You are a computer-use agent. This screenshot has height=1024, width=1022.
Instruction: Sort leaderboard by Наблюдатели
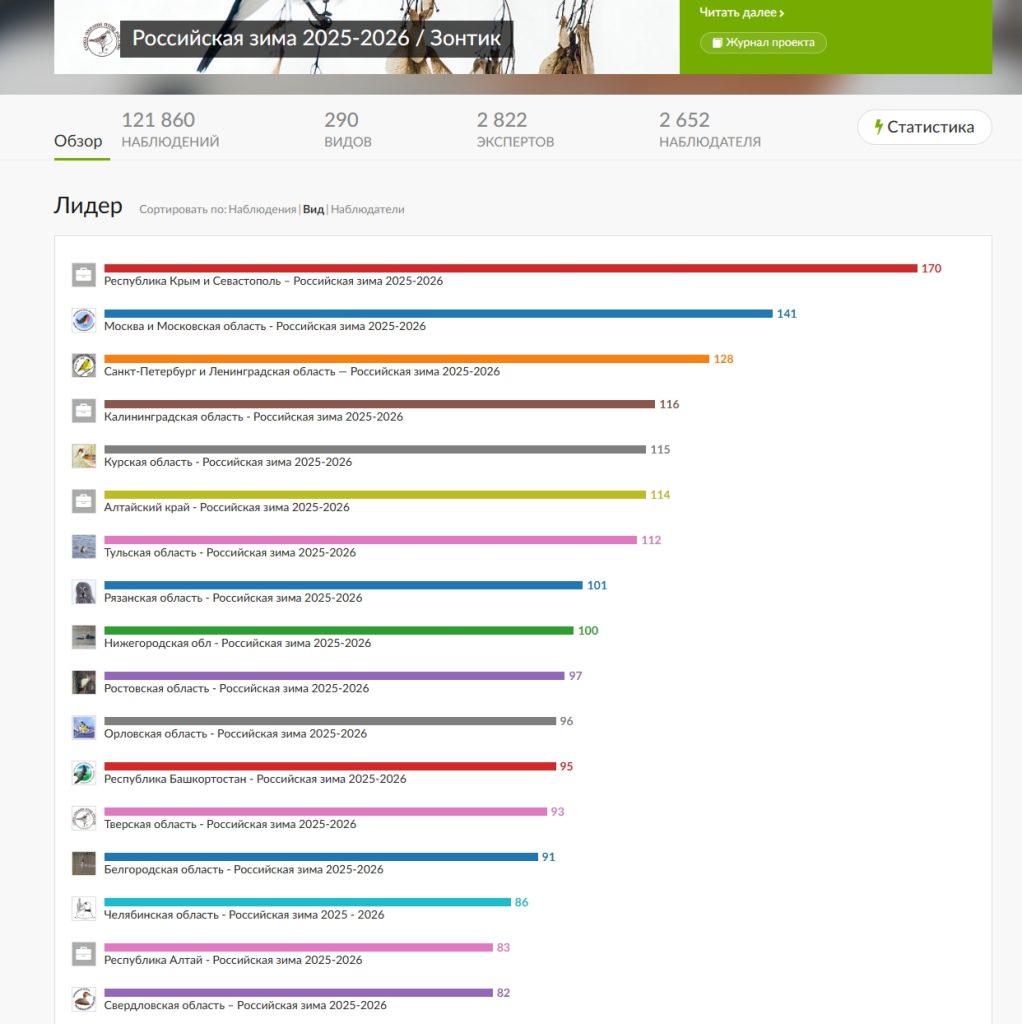[367, 210]
